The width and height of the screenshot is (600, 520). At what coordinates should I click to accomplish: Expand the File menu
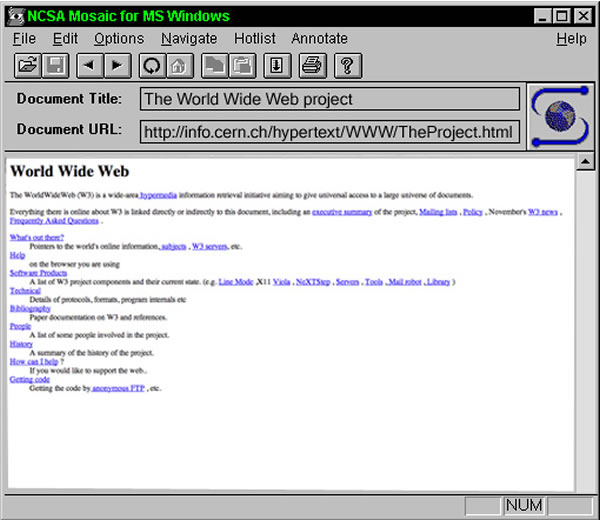click(25, 39)
